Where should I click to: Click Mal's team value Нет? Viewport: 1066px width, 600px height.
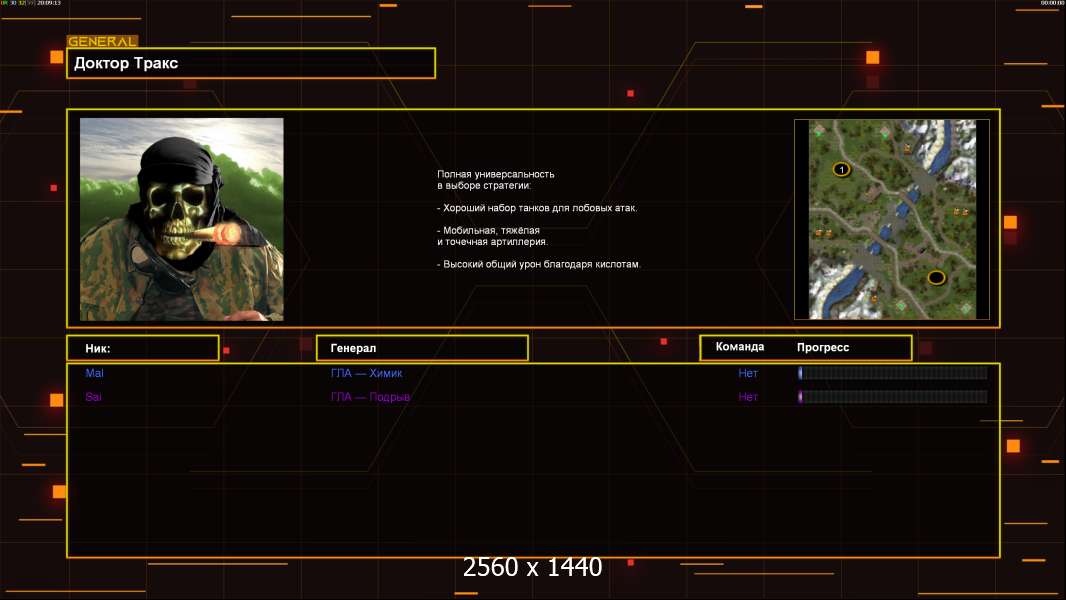748,373
